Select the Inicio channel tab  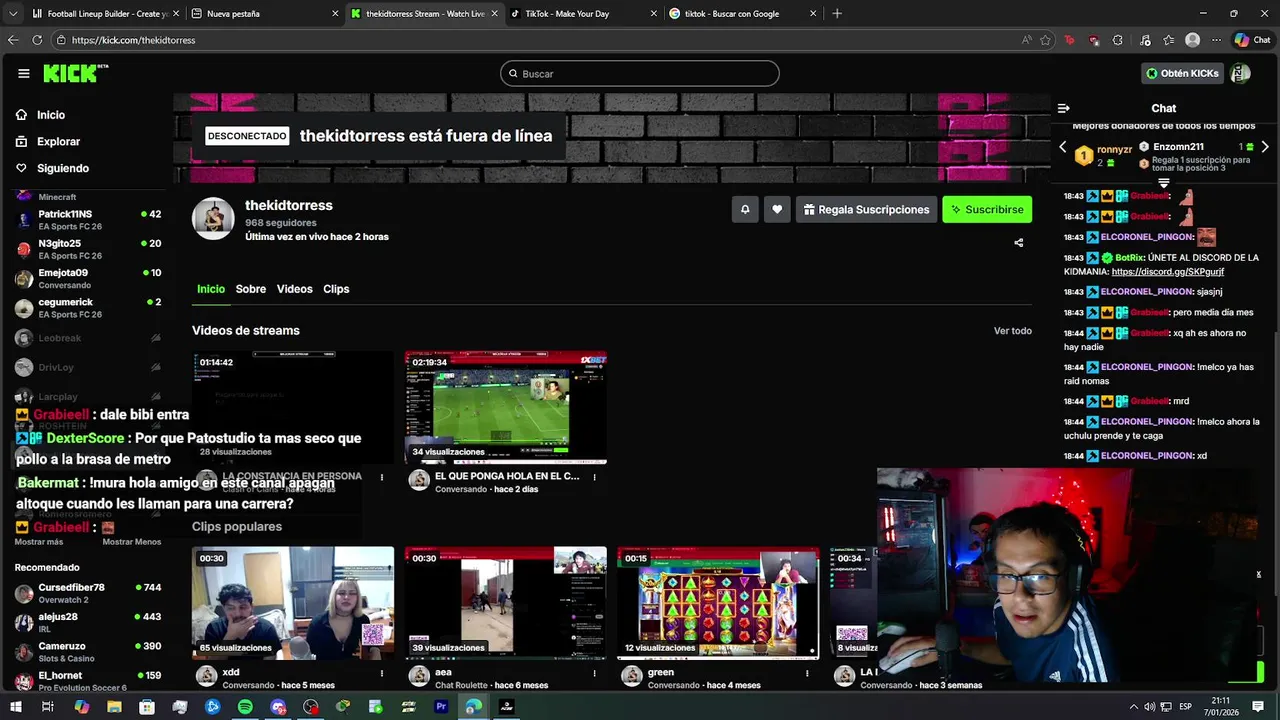tap(211, 289)
